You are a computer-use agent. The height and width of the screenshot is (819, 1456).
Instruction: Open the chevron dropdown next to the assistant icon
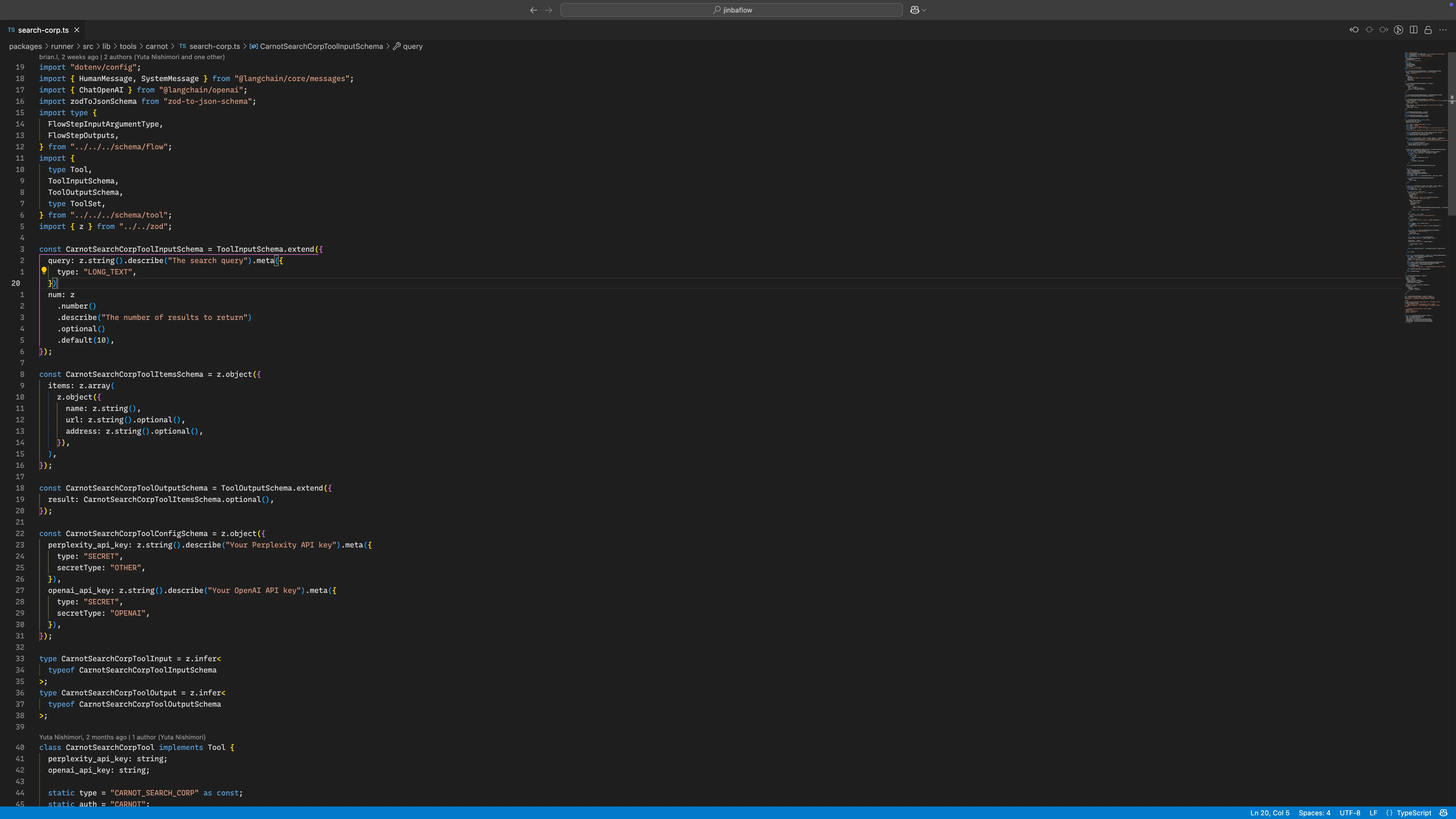pyautogui.click(x=924, y=10)
